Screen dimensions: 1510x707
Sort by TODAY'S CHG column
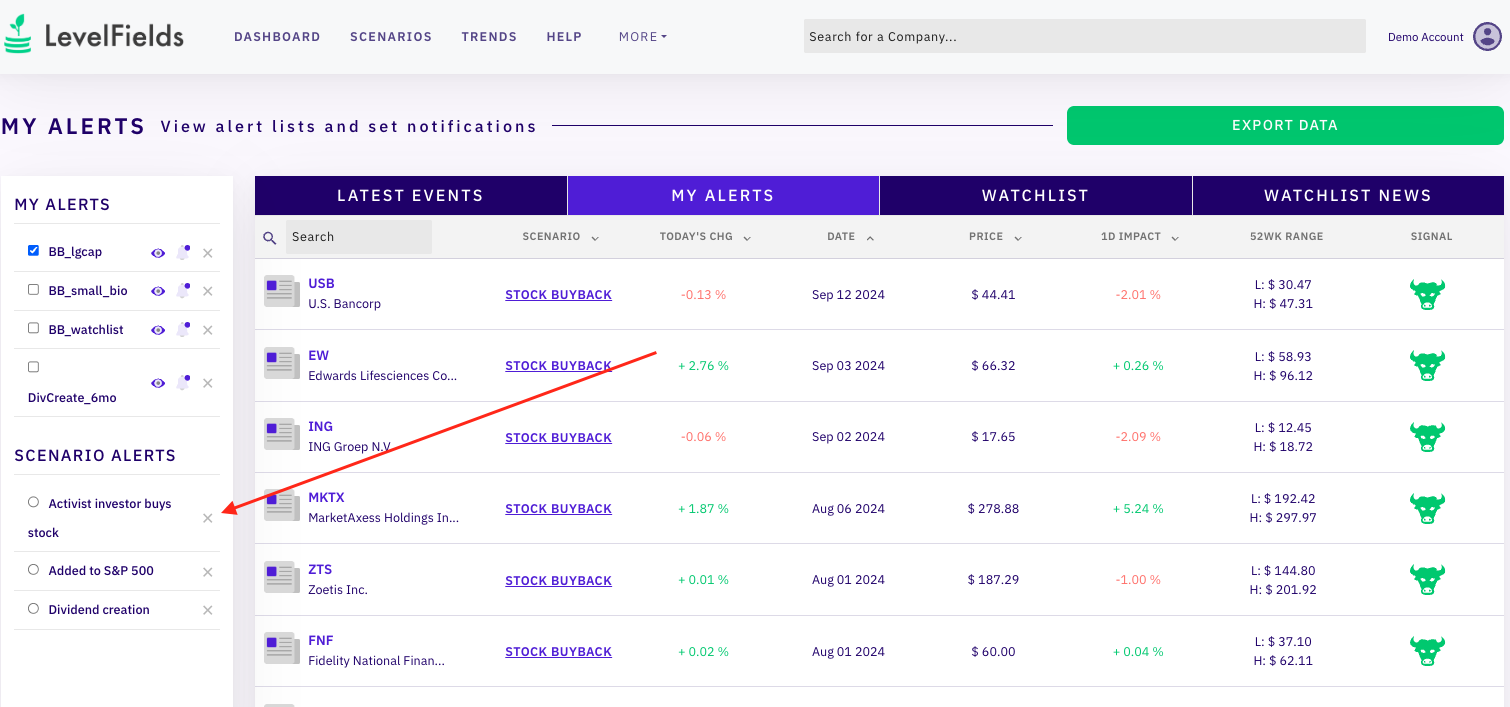tap(705, 237)
